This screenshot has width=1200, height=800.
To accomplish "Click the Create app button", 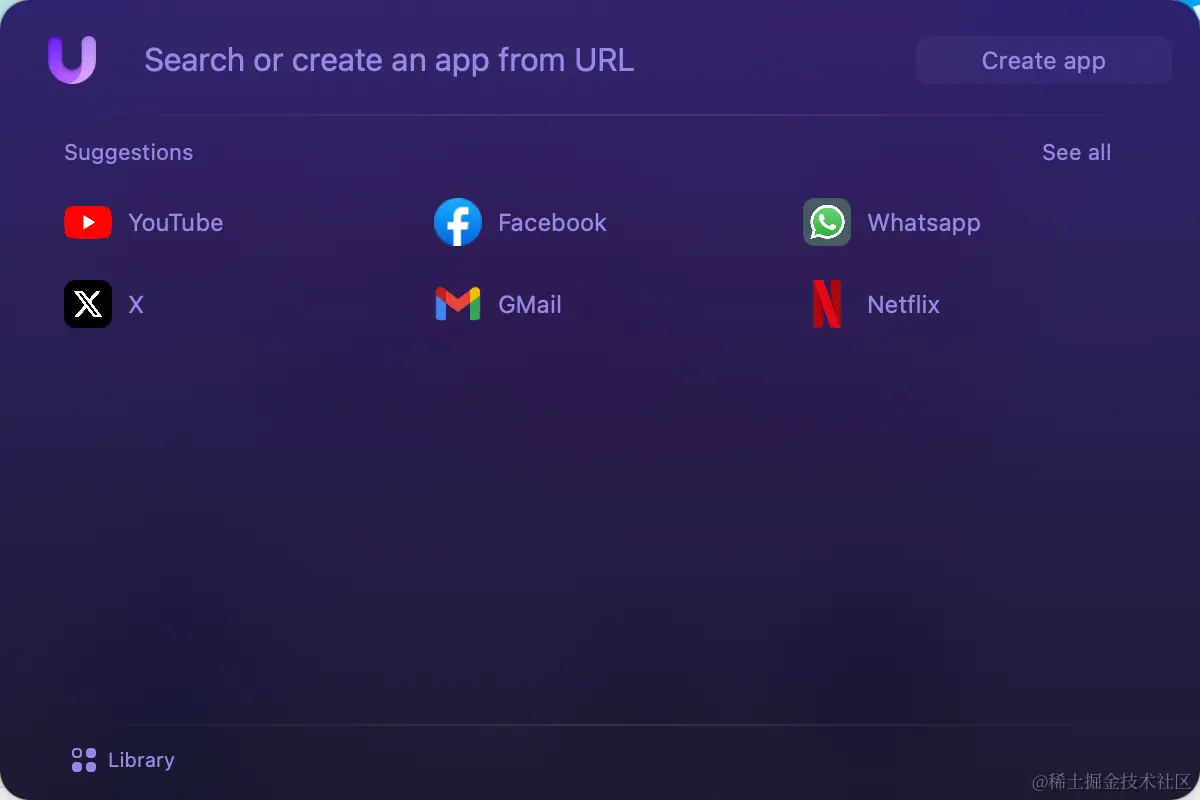I will pos(1044,60).
